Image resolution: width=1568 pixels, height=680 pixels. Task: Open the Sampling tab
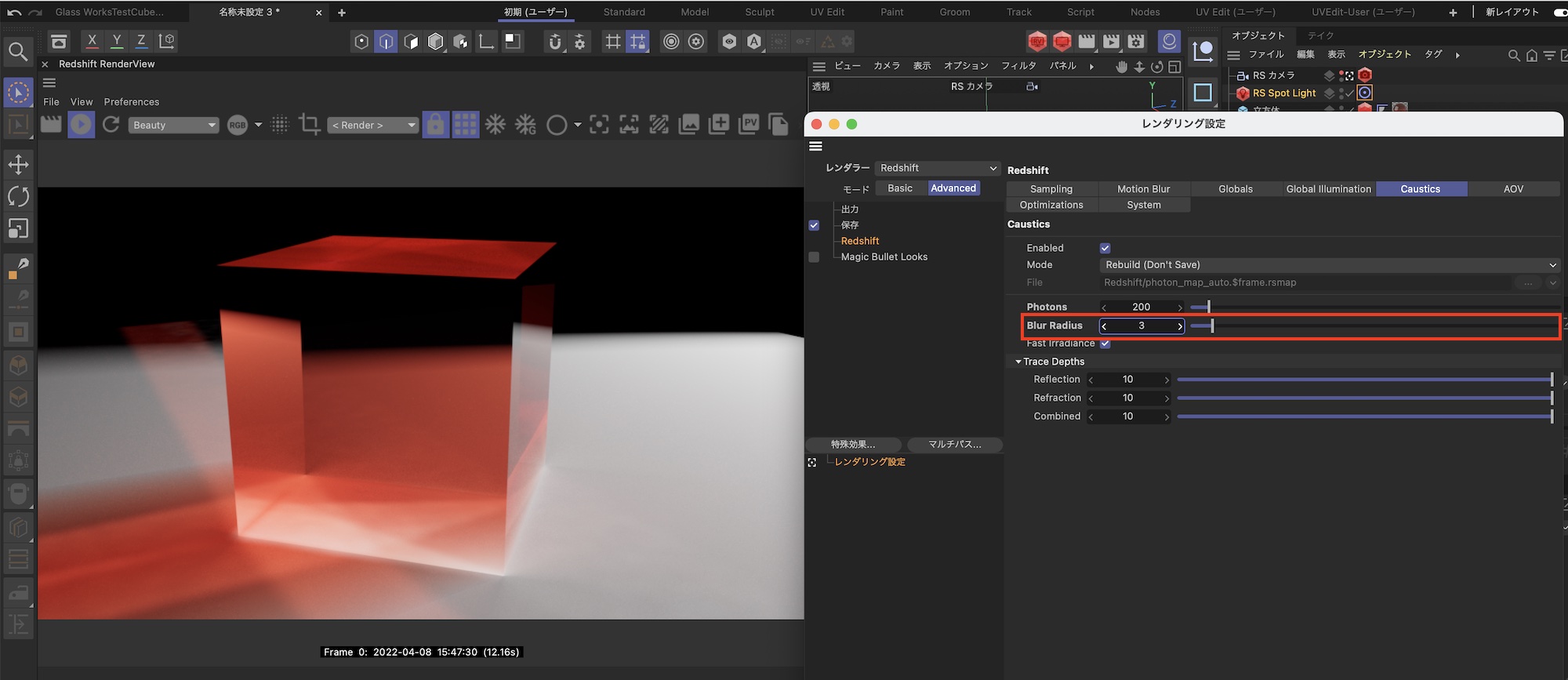click(1051, 189)
